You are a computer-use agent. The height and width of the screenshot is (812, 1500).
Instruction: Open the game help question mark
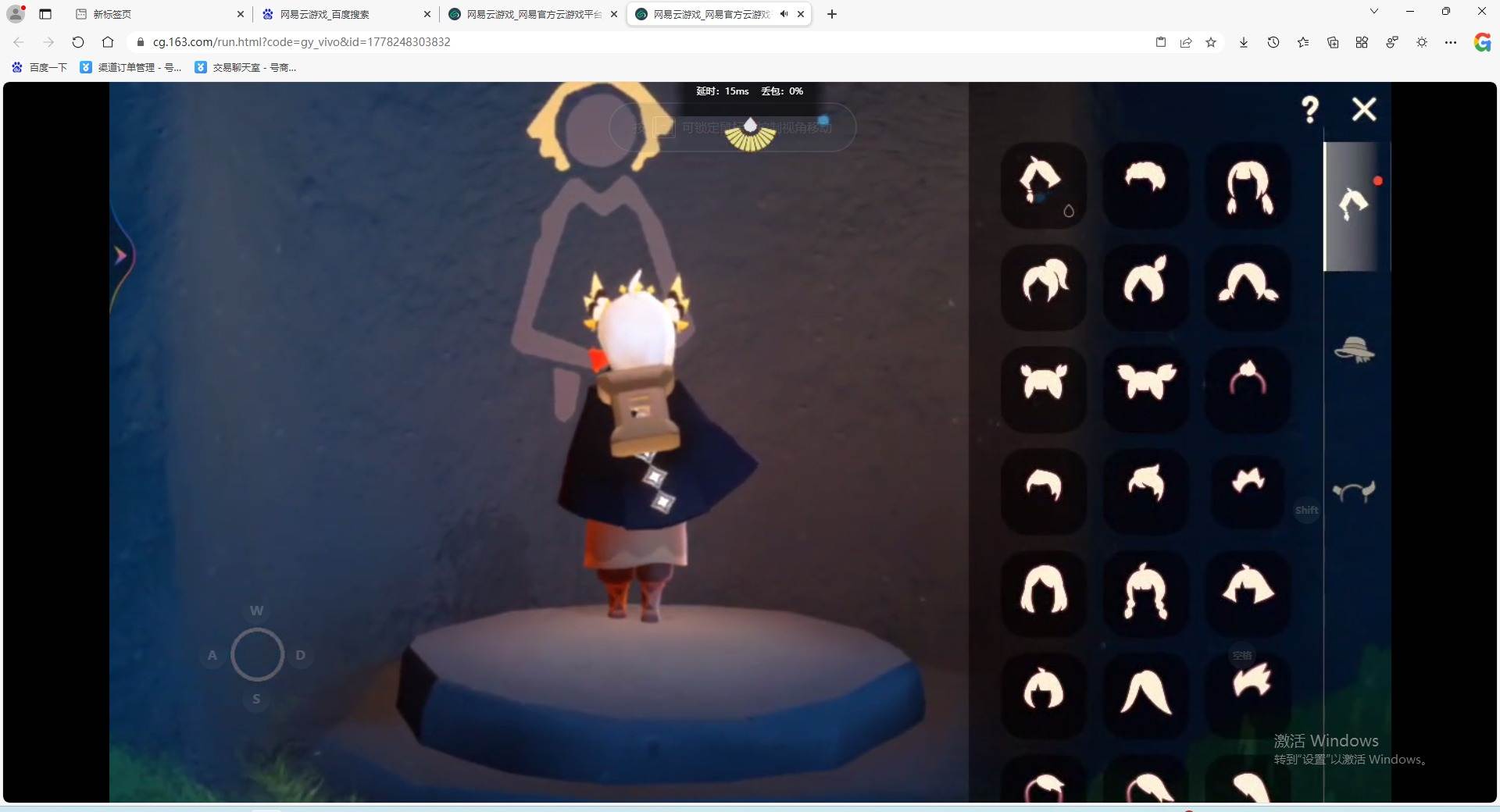[1310, 109]
